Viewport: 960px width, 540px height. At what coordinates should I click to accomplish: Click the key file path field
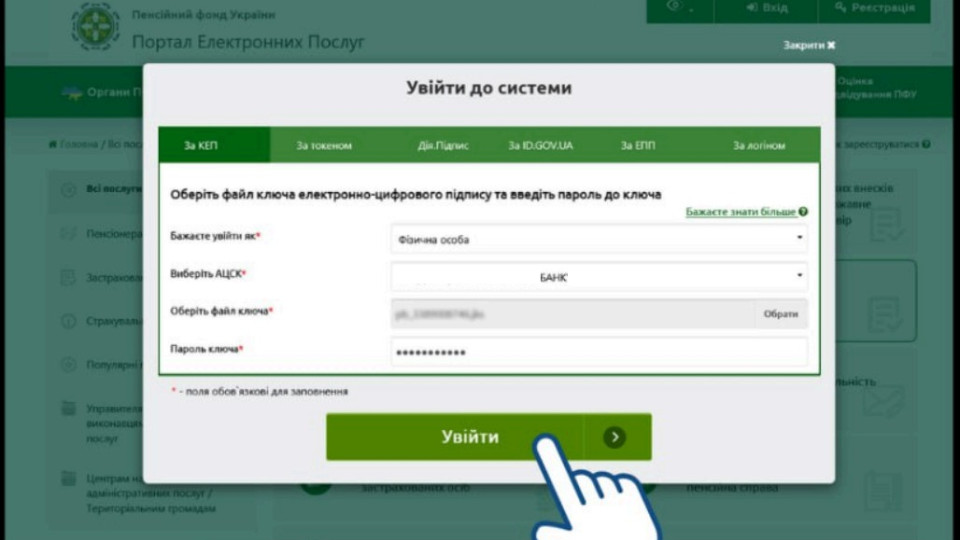click(x=572, y=314)
